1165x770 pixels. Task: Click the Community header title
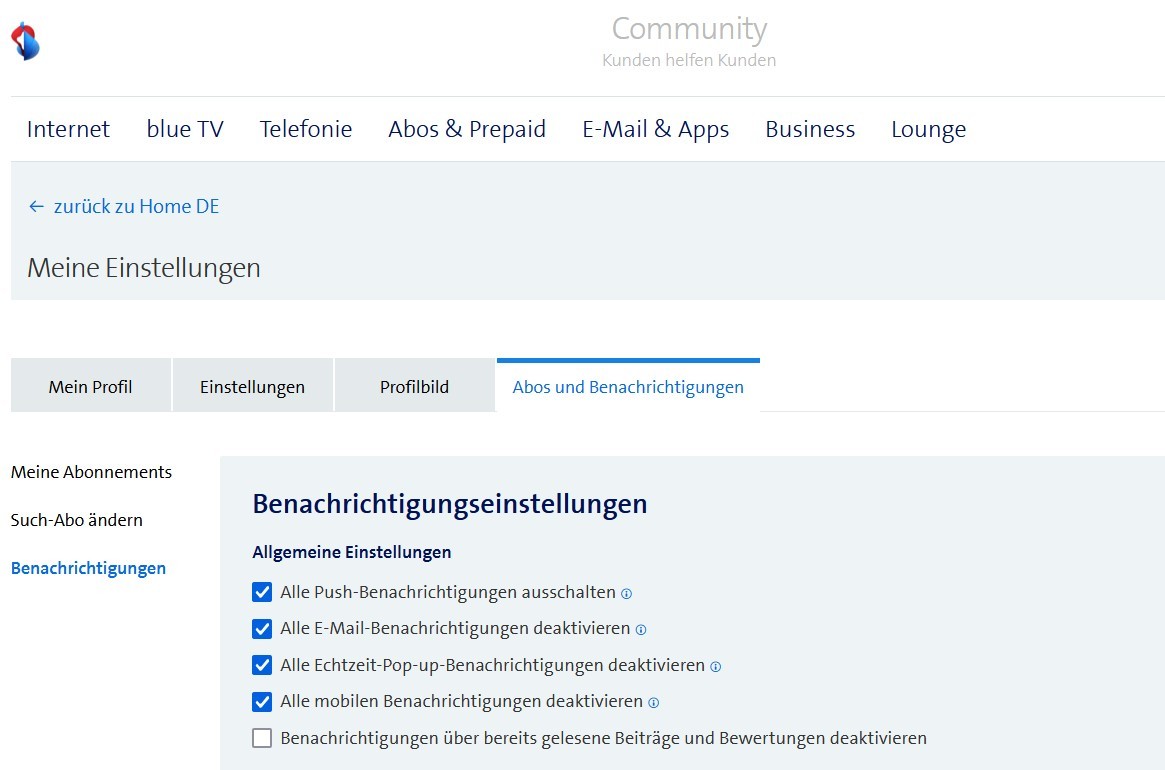click(x=689, y=29)
